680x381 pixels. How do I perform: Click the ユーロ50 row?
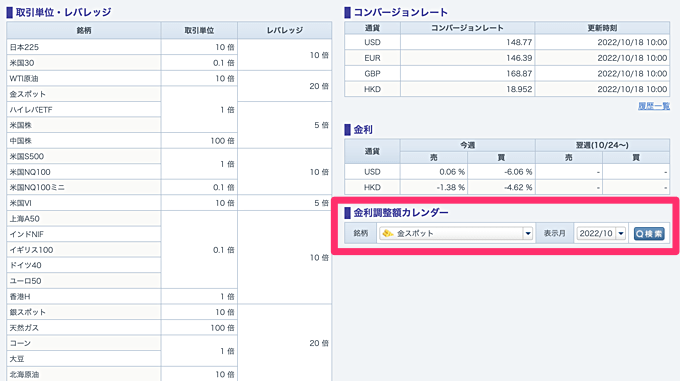(84, 281)
